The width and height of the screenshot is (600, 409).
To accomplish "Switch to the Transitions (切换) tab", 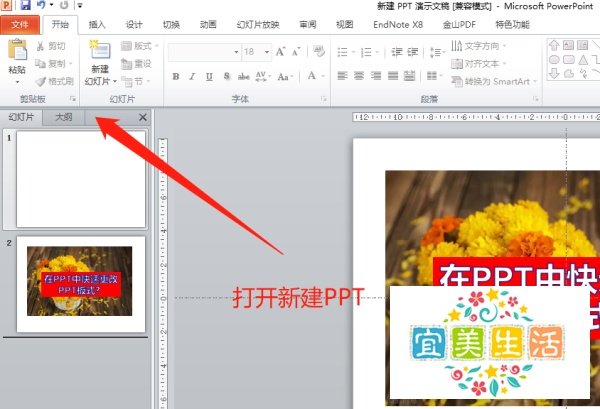I will point(171,25).
